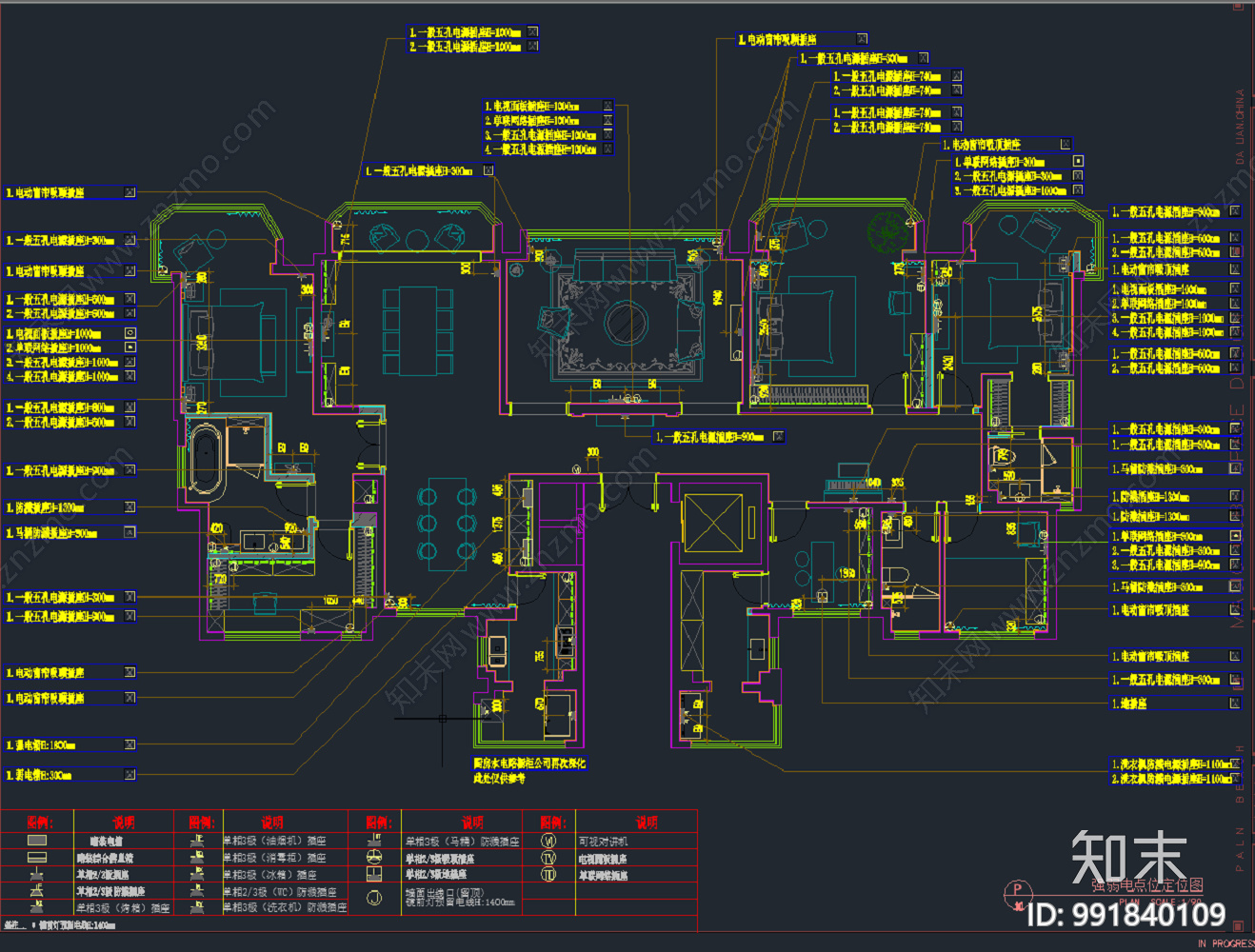Click the 油烟机 socket legend symbol
Viewport: 1255px width, 952px height.
pos(196,841)
